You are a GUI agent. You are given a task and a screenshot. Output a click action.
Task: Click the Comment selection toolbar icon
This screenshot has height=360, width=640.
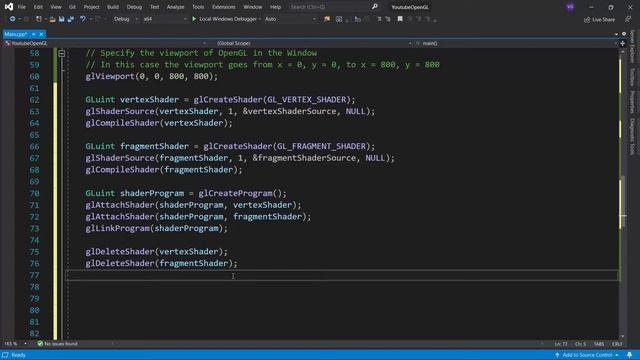[x=379, y=19]
